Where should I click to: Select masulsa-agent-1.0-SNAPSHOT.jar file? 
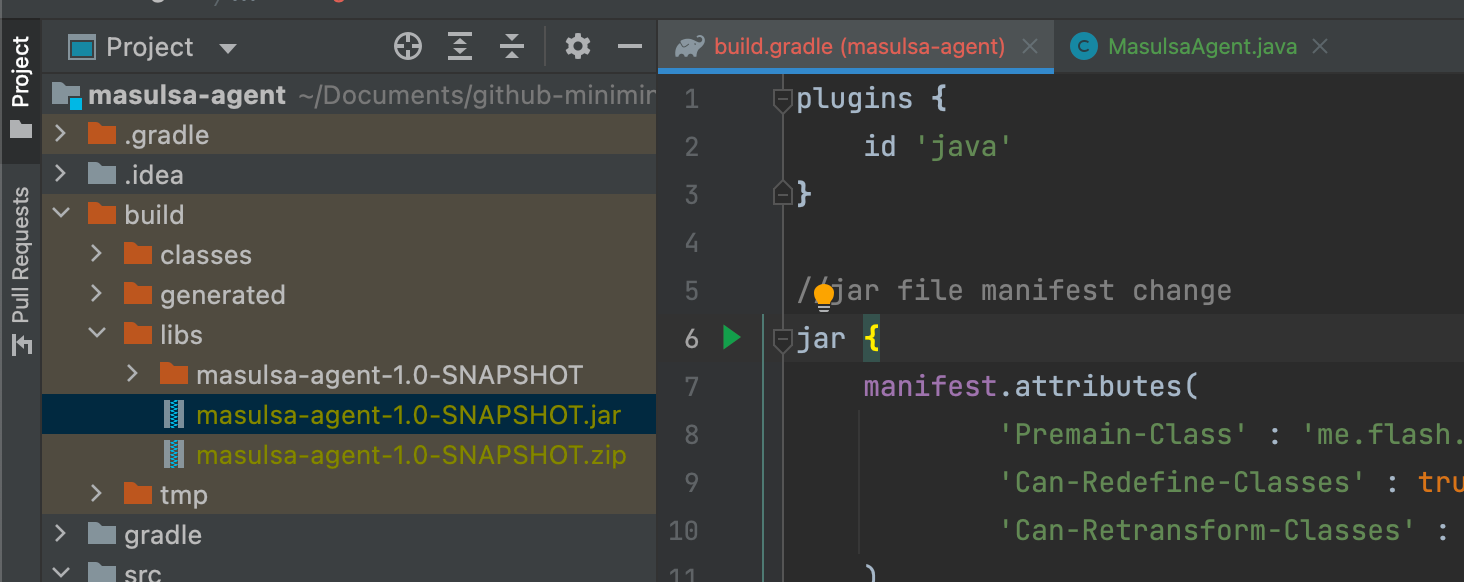[x=349, y=414]
